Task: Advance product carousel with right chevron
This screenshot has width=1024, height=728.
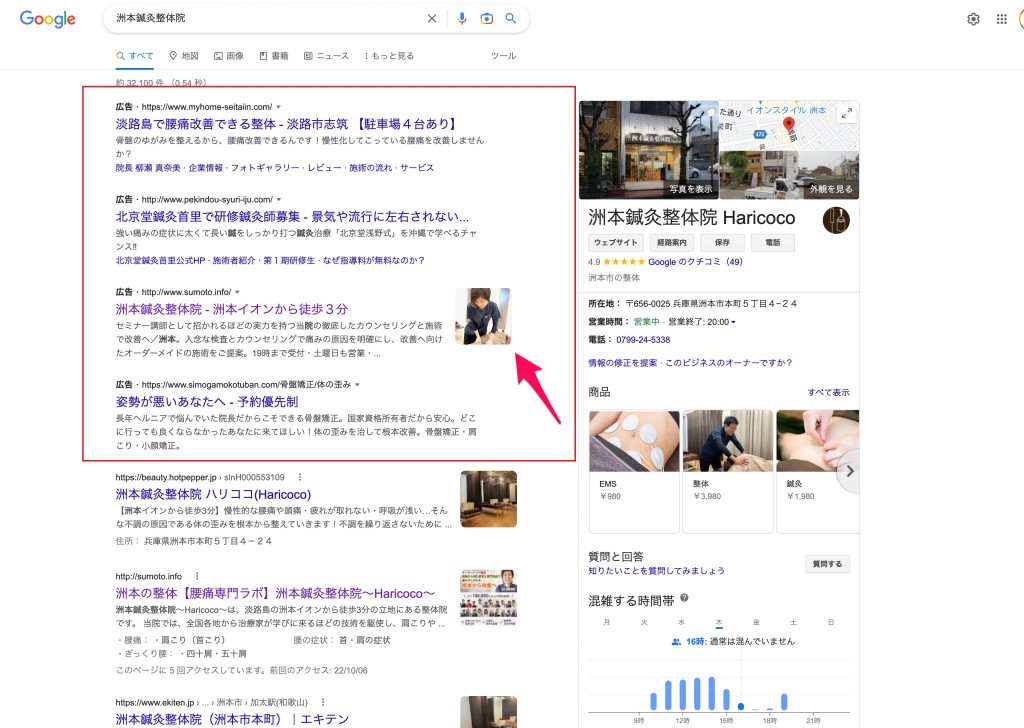Action: coord(849,471)
